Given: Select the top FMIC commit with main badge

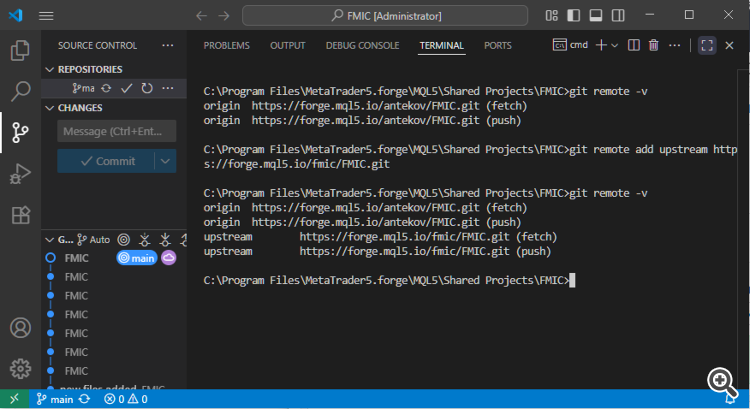Looking at the screenshot, I should (x=114, y=258).
